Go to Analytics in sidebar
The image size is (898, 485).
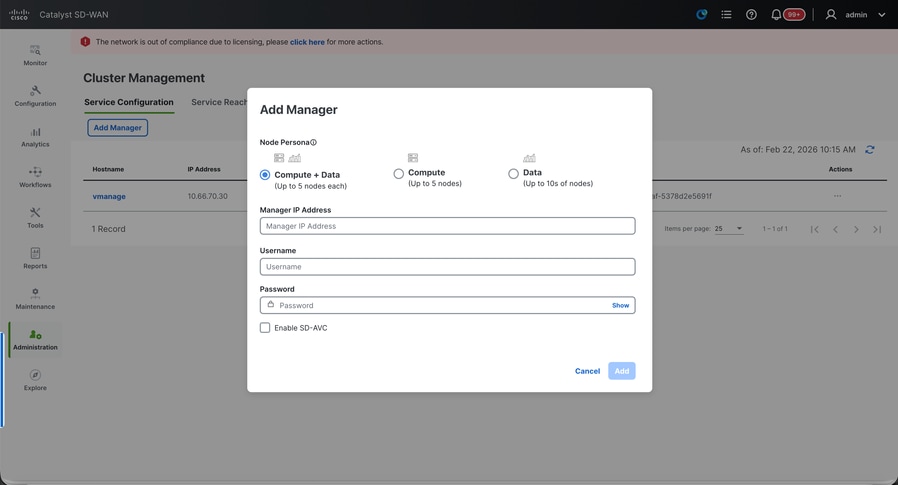(35, 137)
